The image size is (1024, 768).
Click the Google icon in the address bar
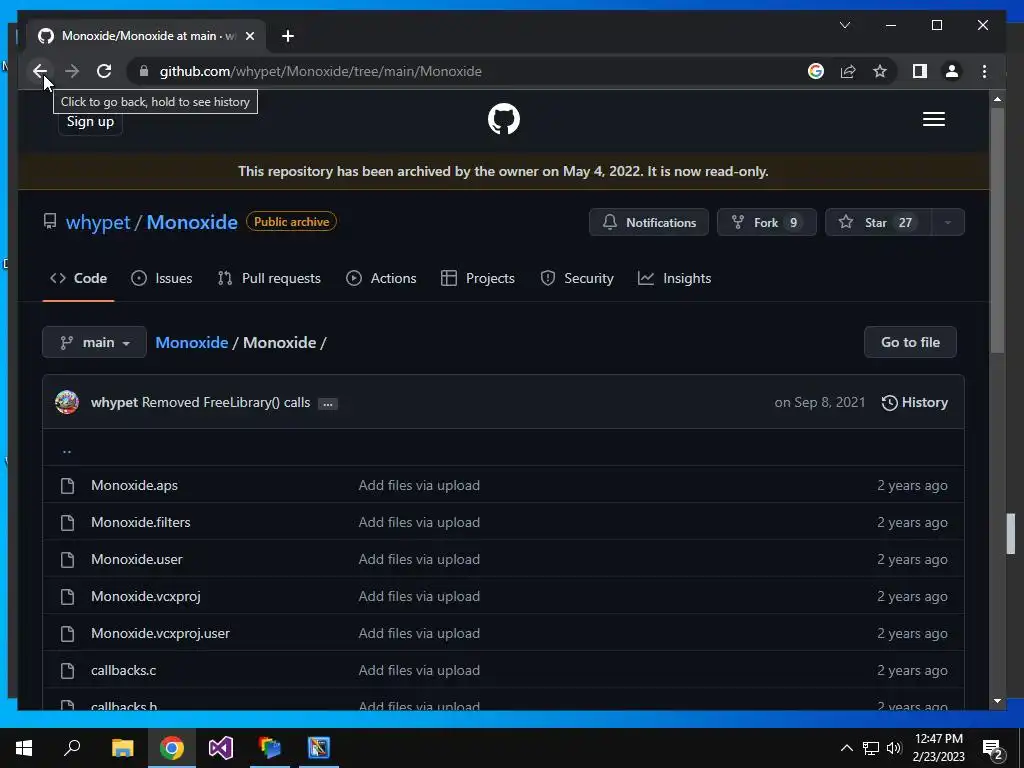pyautogui.click(x=816, y=71)
